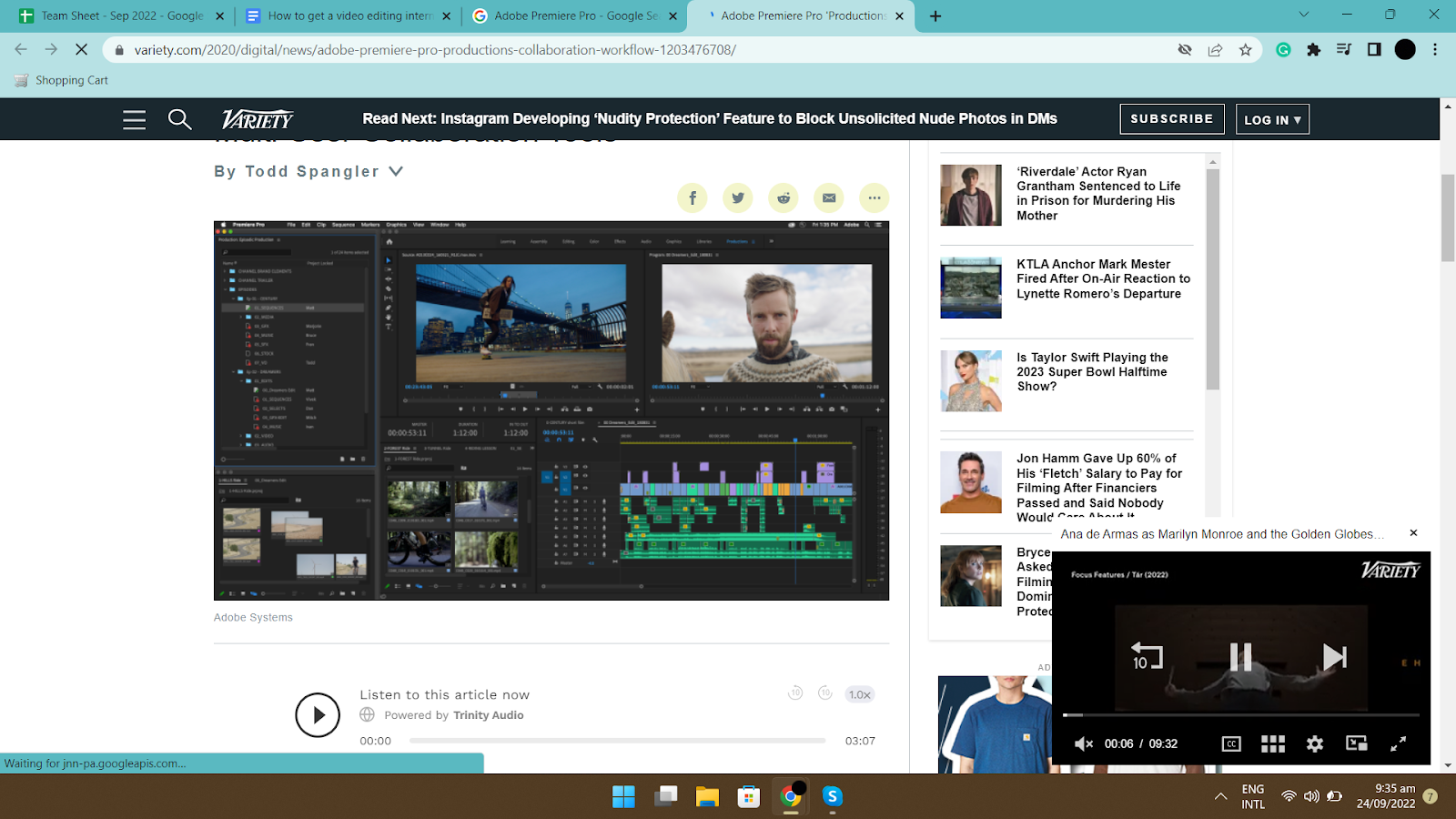Open the clock and calendar flyout

pos(1386,796)
